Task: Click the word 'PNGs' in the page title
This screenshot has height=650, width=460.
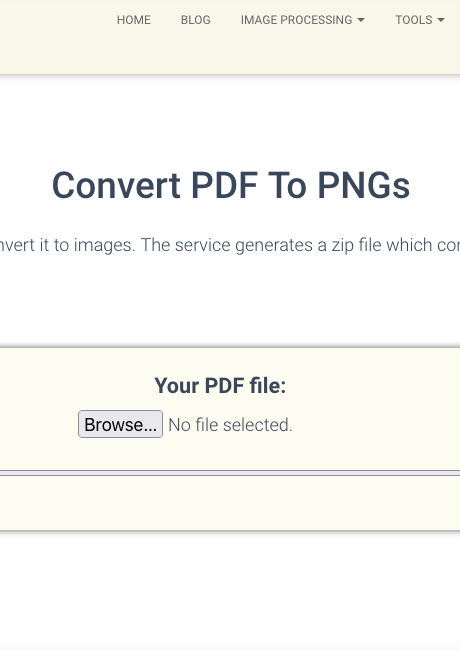Action: click(364, 185)
